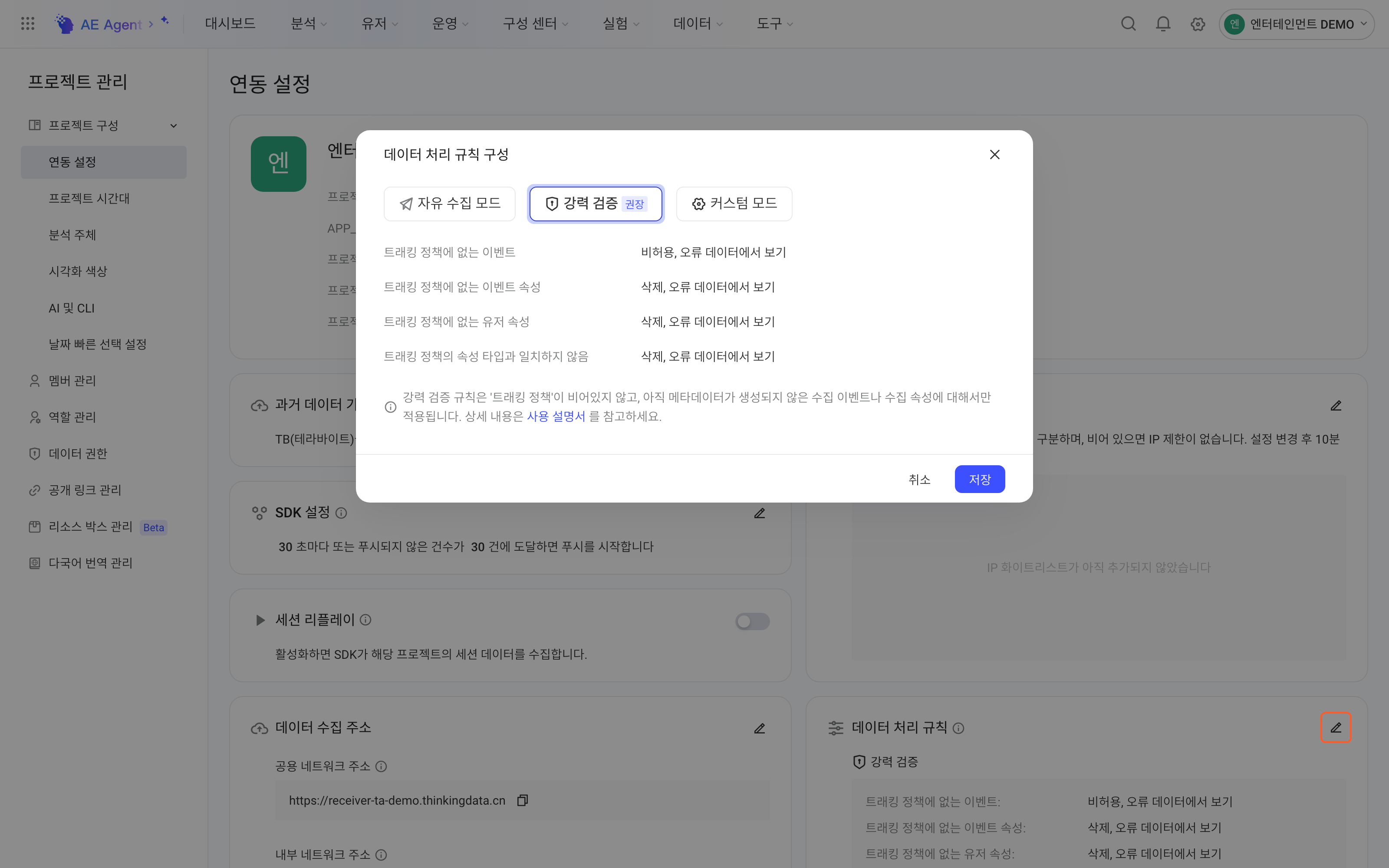Open the 실험 dropdown menu
The height and width of the screenshot is (868, 1389).
(x=620, y=23)
